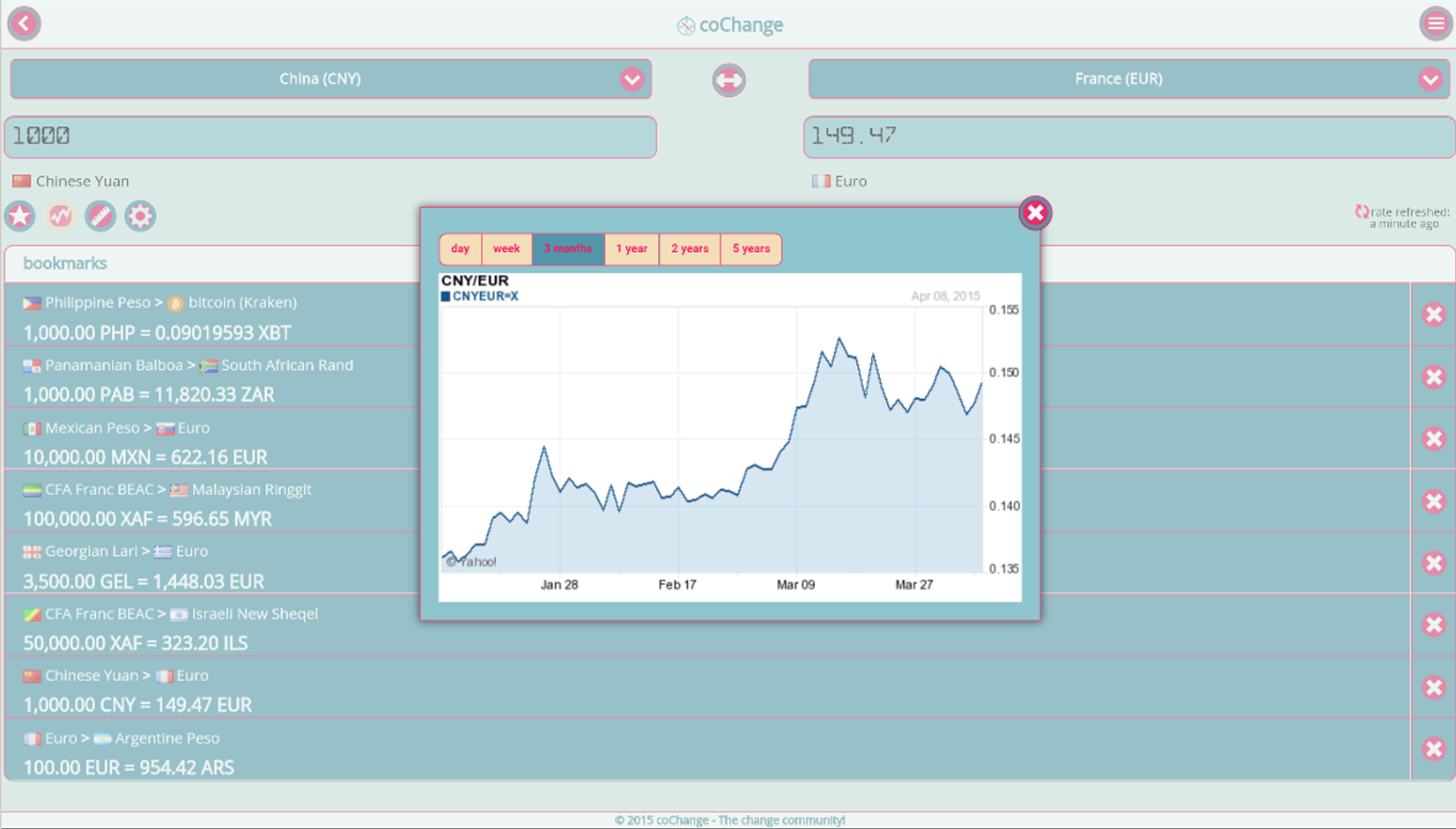View the 2 years chart range
This screenshot has width=1456, height=829.
tap(690, 249)
